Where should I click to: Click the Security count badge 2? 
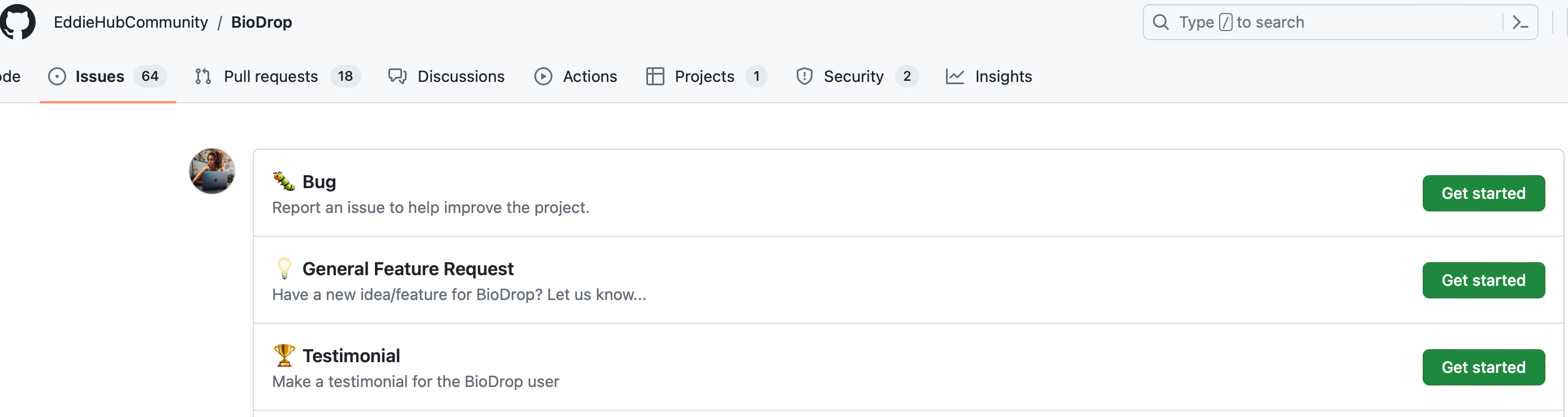click(906, 77)
